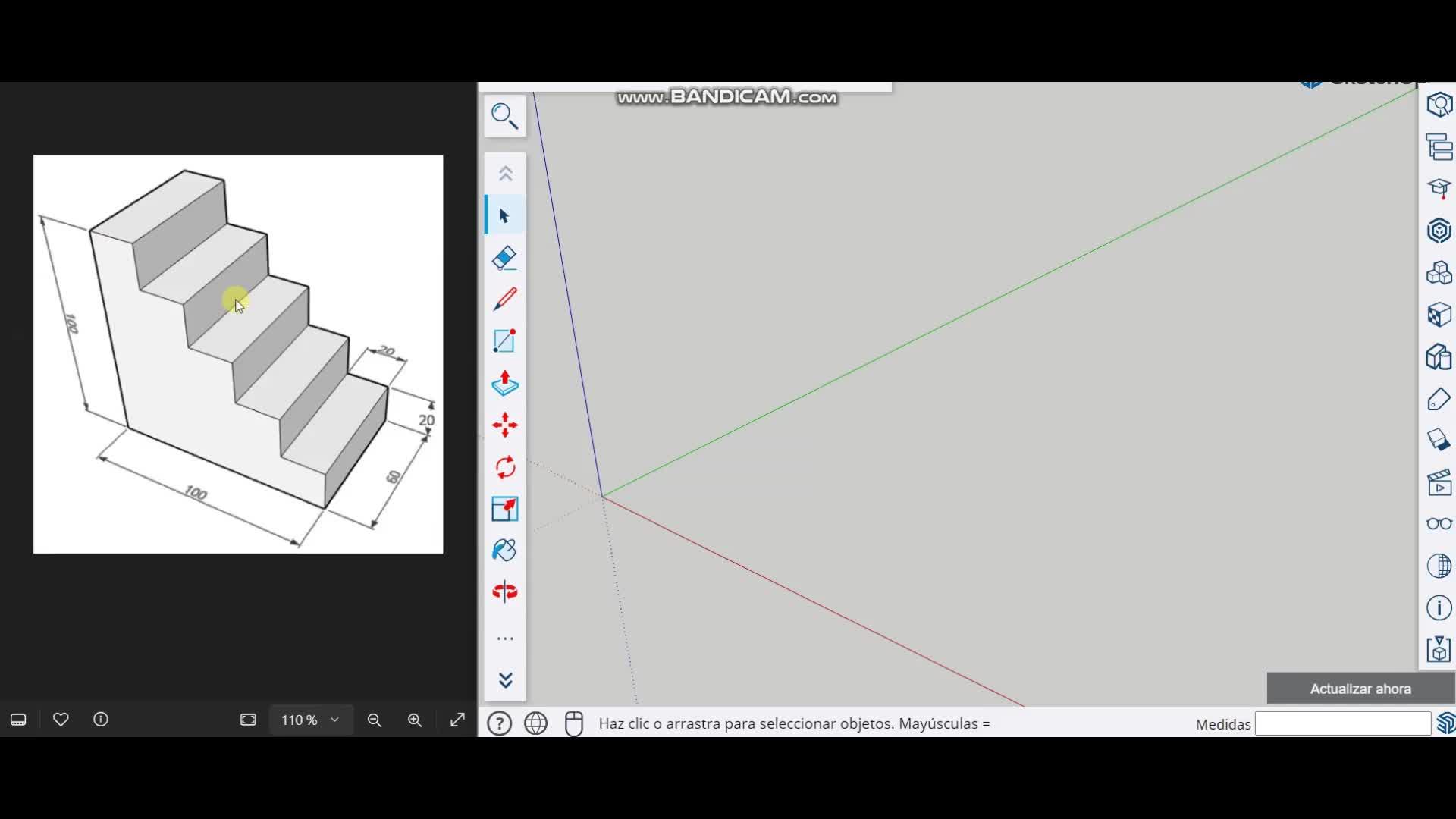Open the Scale tool

click(504, 509)
